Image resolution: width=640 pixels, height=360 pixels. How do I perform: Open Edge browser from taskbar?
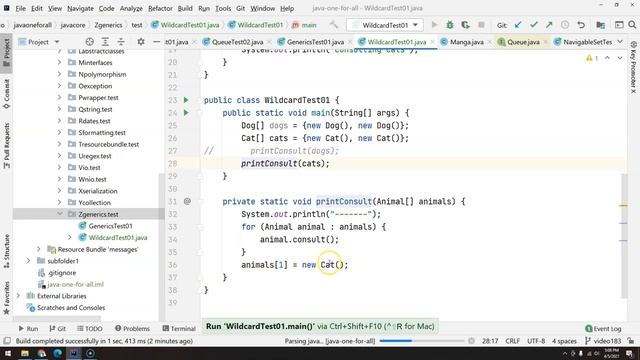click(x=58, y=353)
